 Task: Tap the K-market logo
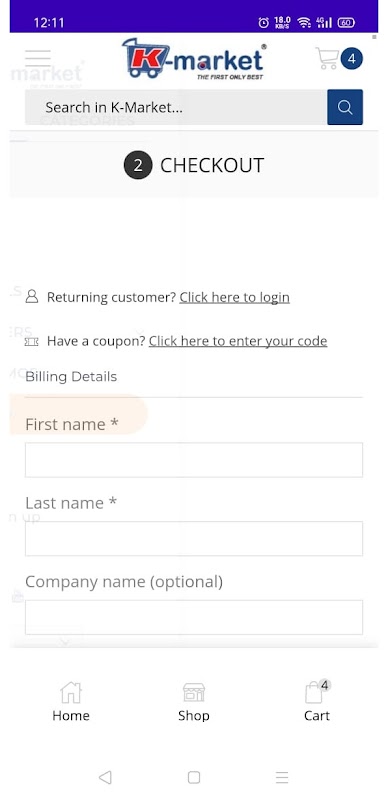[194, 58]
